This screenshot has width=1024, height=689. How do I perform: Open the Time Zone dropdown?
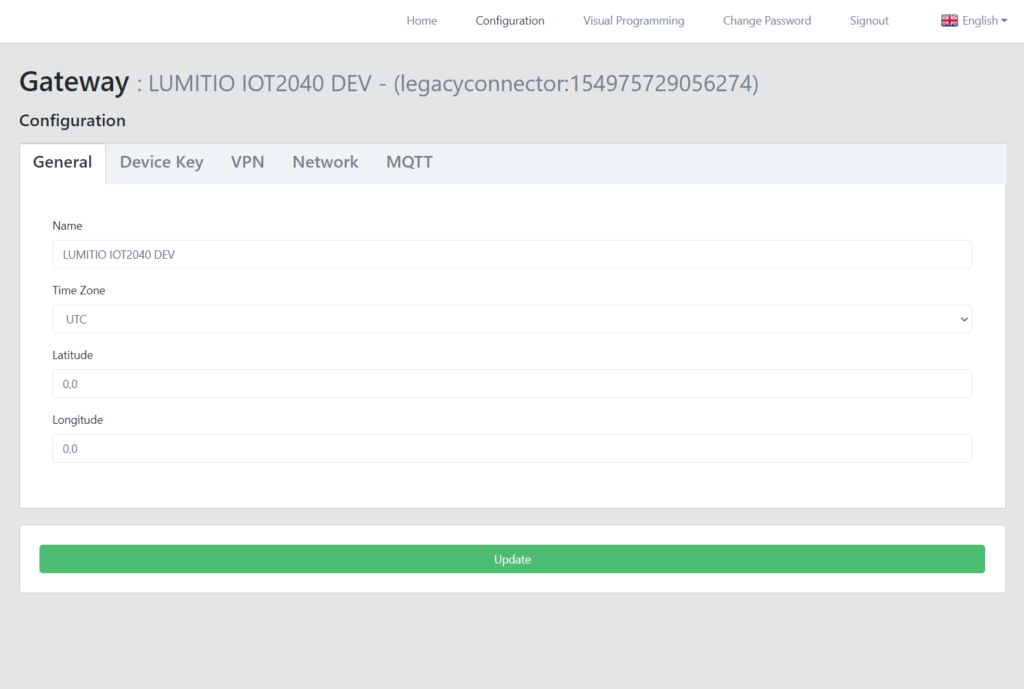tap(512, 319)
